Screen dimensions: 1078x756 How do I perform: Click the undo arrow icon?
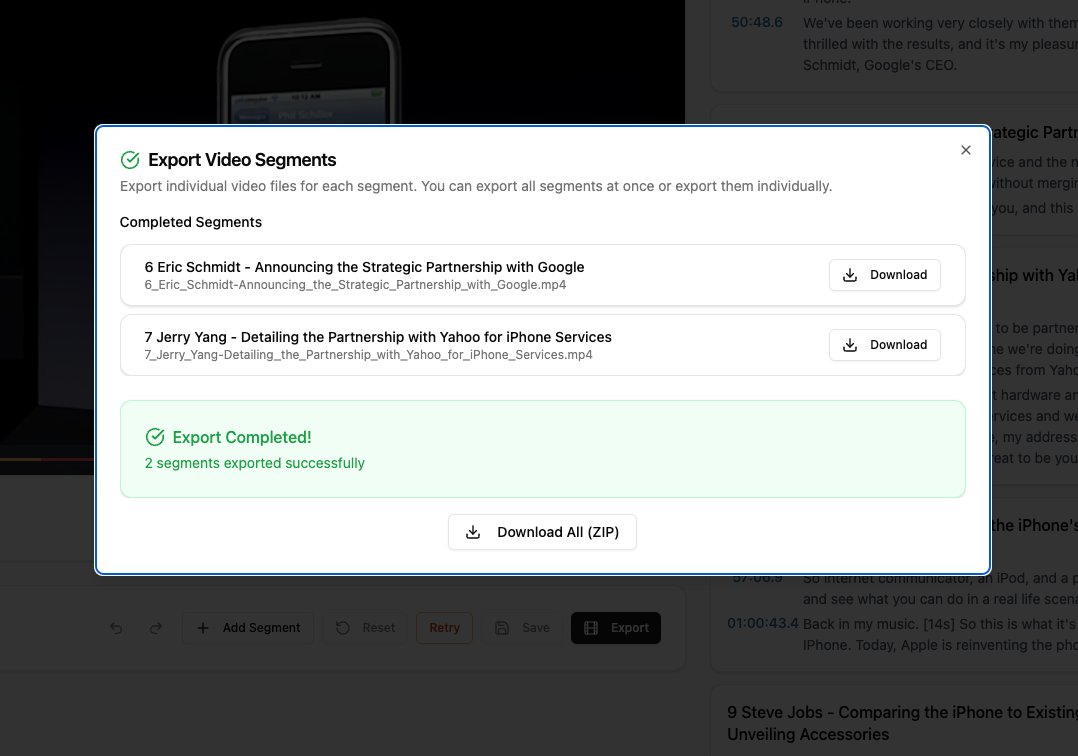pos(116,627)
